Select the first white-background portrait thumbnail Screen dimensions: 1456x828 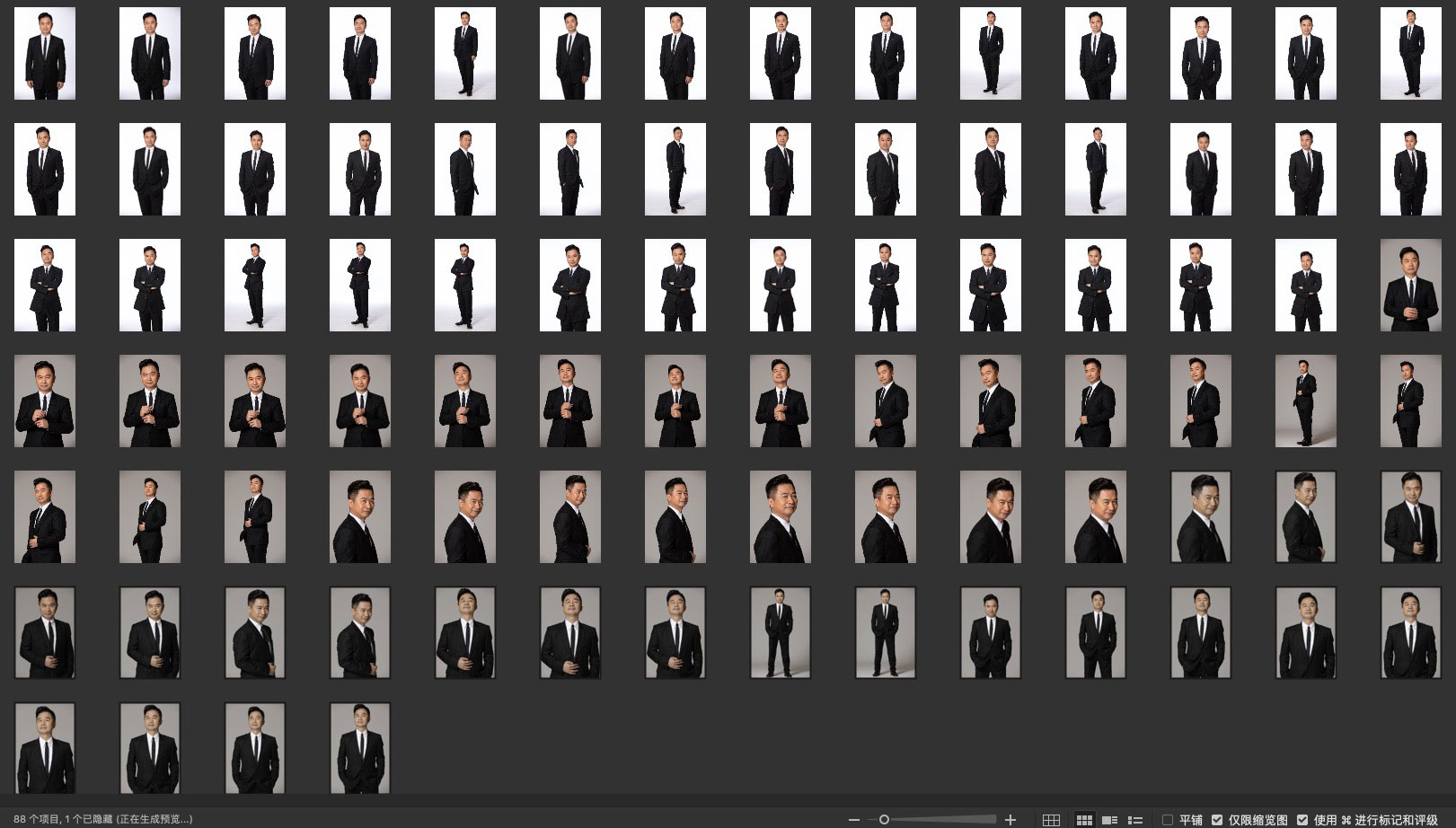[45, 53]
